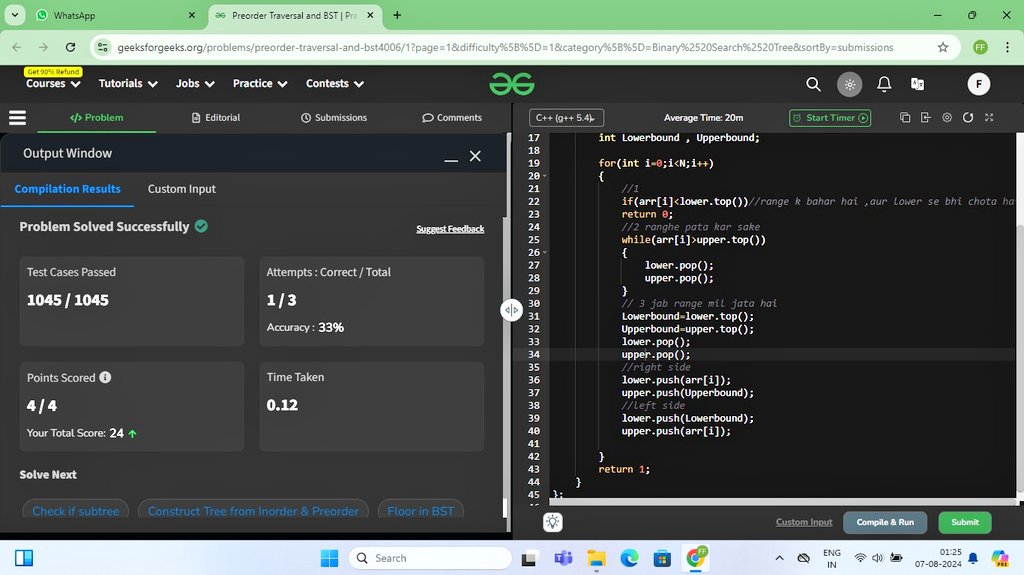The height and width of the screenshot is (575, 1024).
Task: Toggle the light/dark theme sun icon
Action: tap(850, 84)
